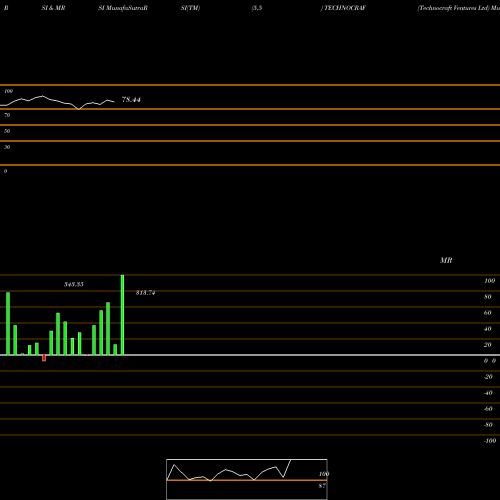Viewport: 500px width, 500px height.
Task: Click the 818.74 value label
Action: coord(145,293)
